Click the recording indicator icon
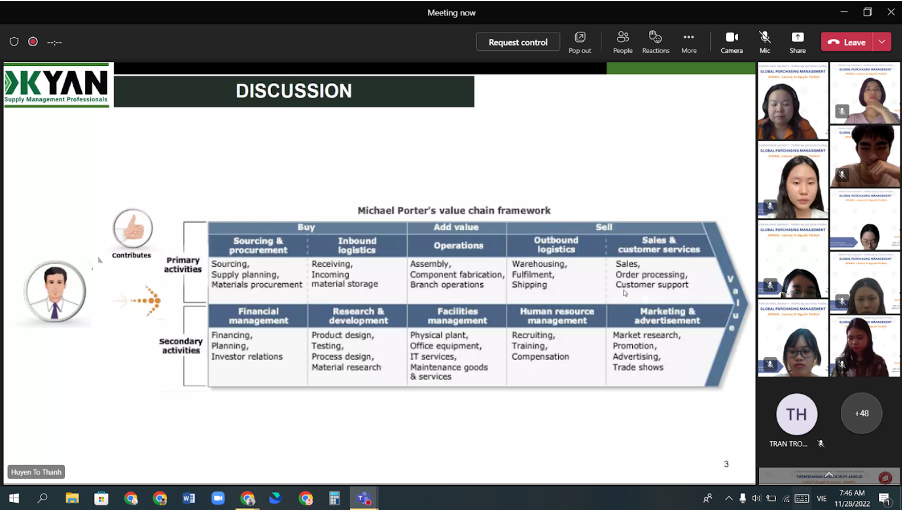902x510 pixels. [33, 41]
